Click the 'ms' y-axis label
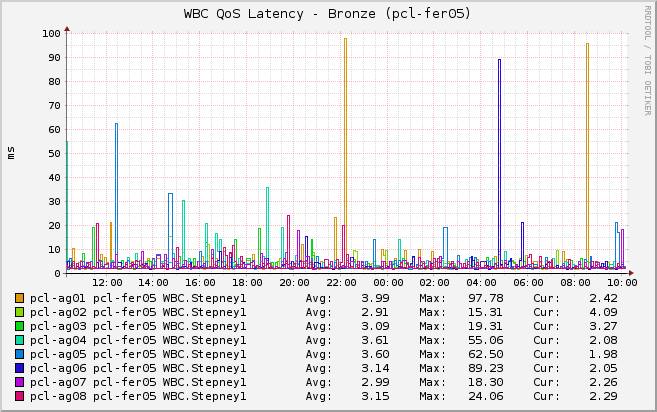 pyautogui.click(x=11, y=152)
